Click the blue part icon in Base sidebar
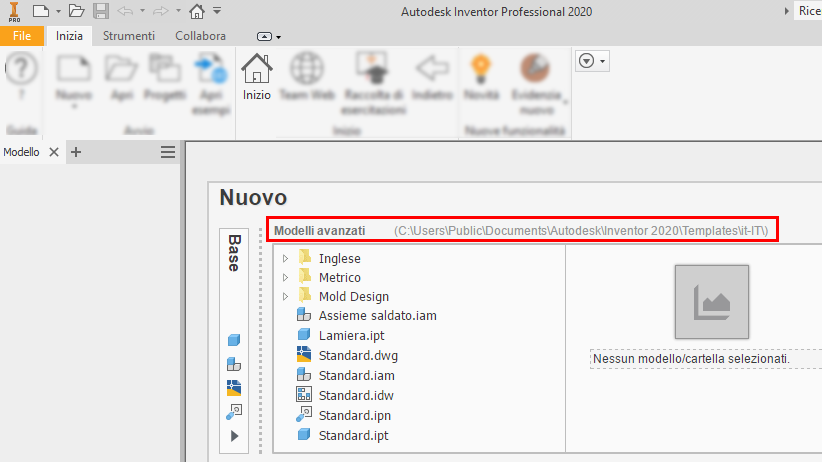822x462 pixels. [234, 340]
